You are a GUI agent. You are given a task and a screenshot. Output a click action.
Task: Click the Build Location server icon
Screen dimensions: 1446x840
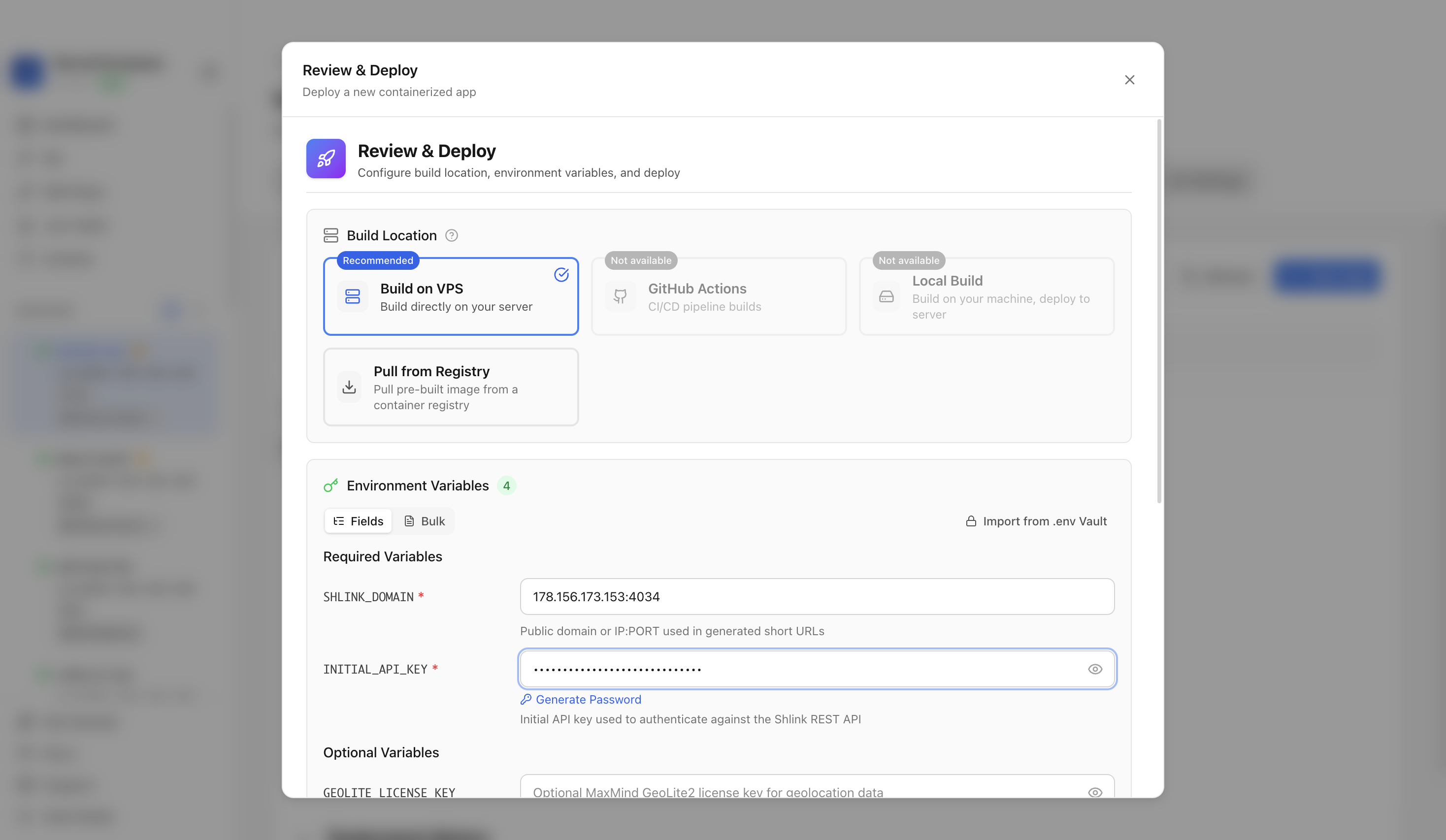tap(331, 235)
